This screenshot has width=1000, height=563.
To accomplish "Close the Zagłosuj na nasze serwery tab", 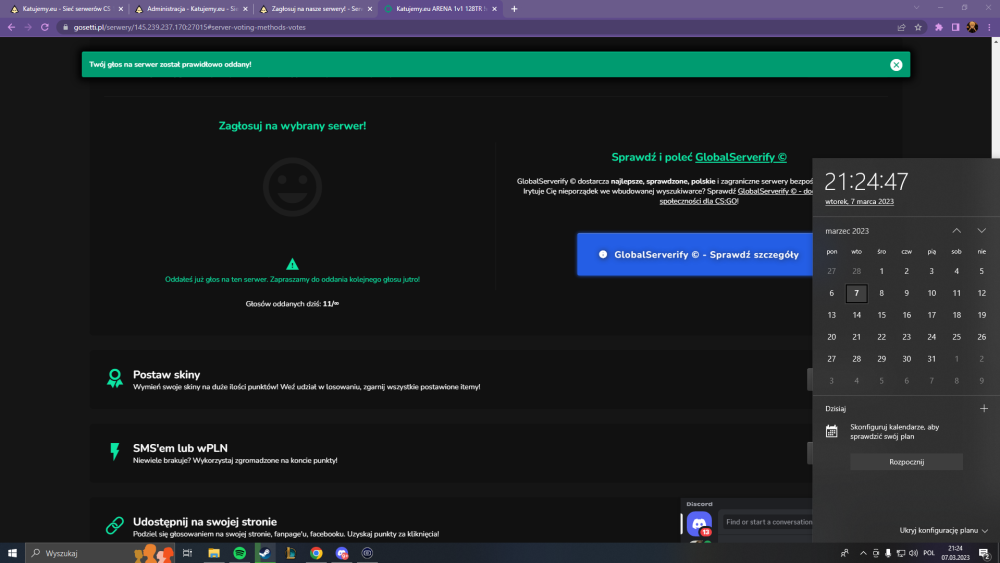I will pyautogui.click(x=370, y=9).
